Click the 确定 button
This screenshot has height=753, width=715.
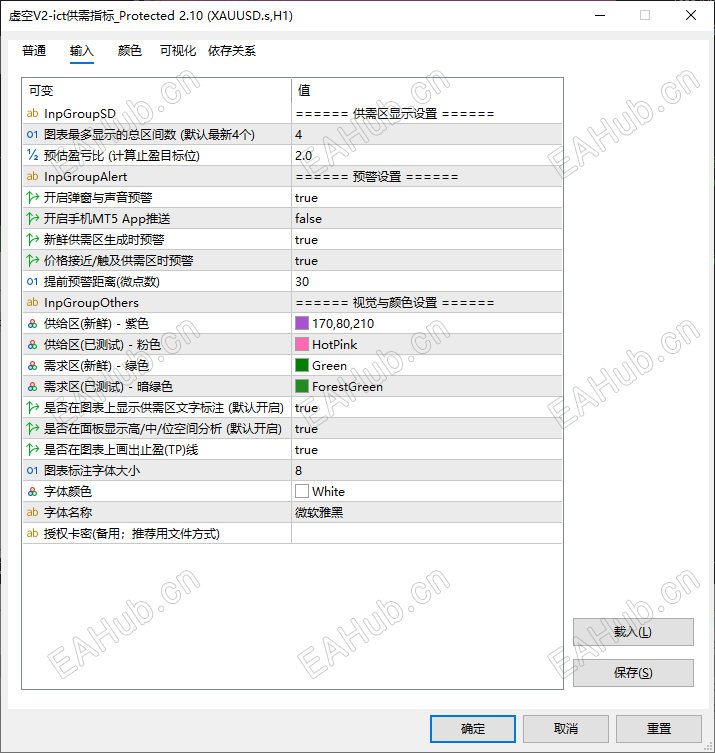473,729
